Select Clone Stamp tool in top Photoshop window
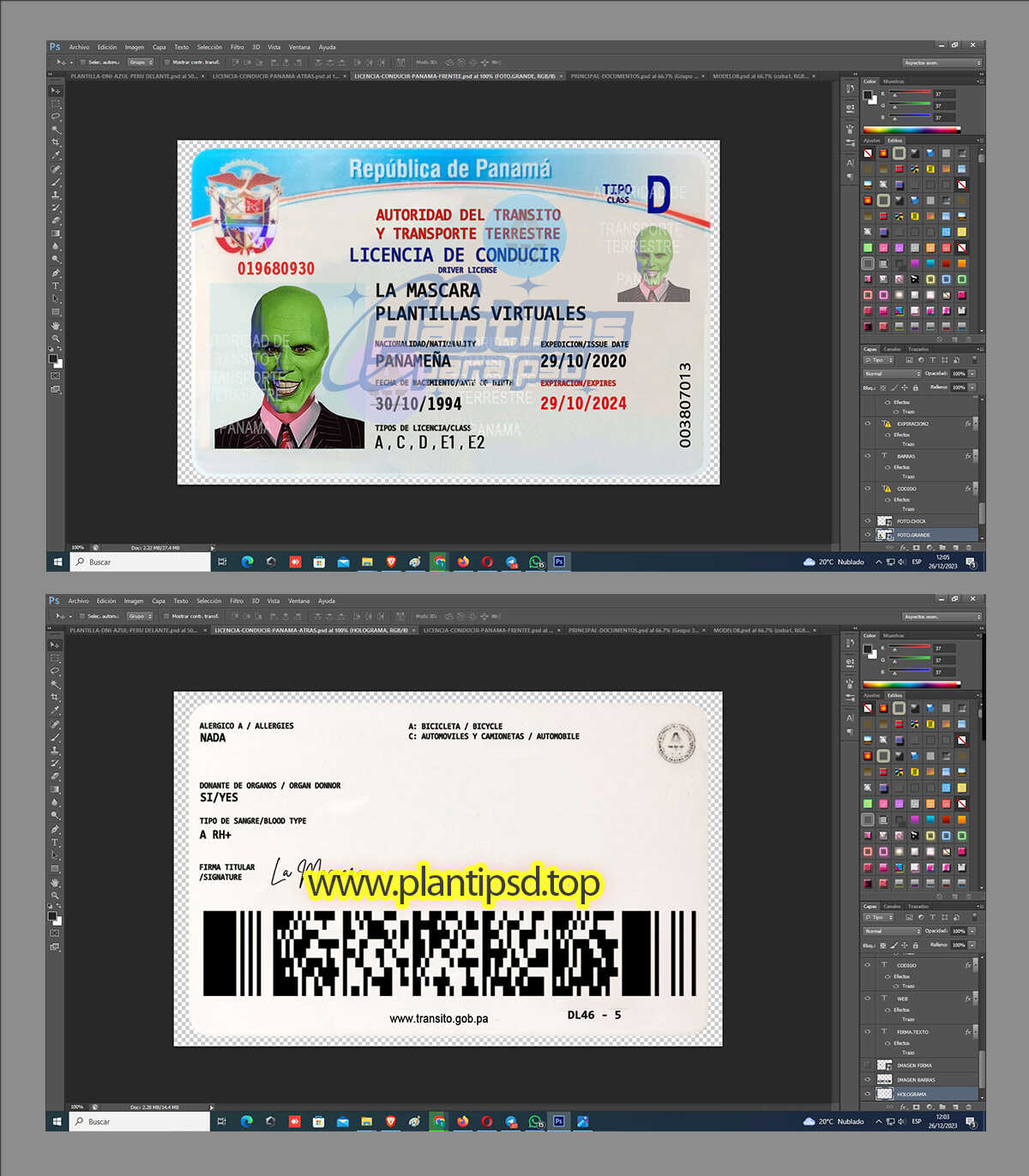This screenshot has width=1029, height=1176. point(56,195)
